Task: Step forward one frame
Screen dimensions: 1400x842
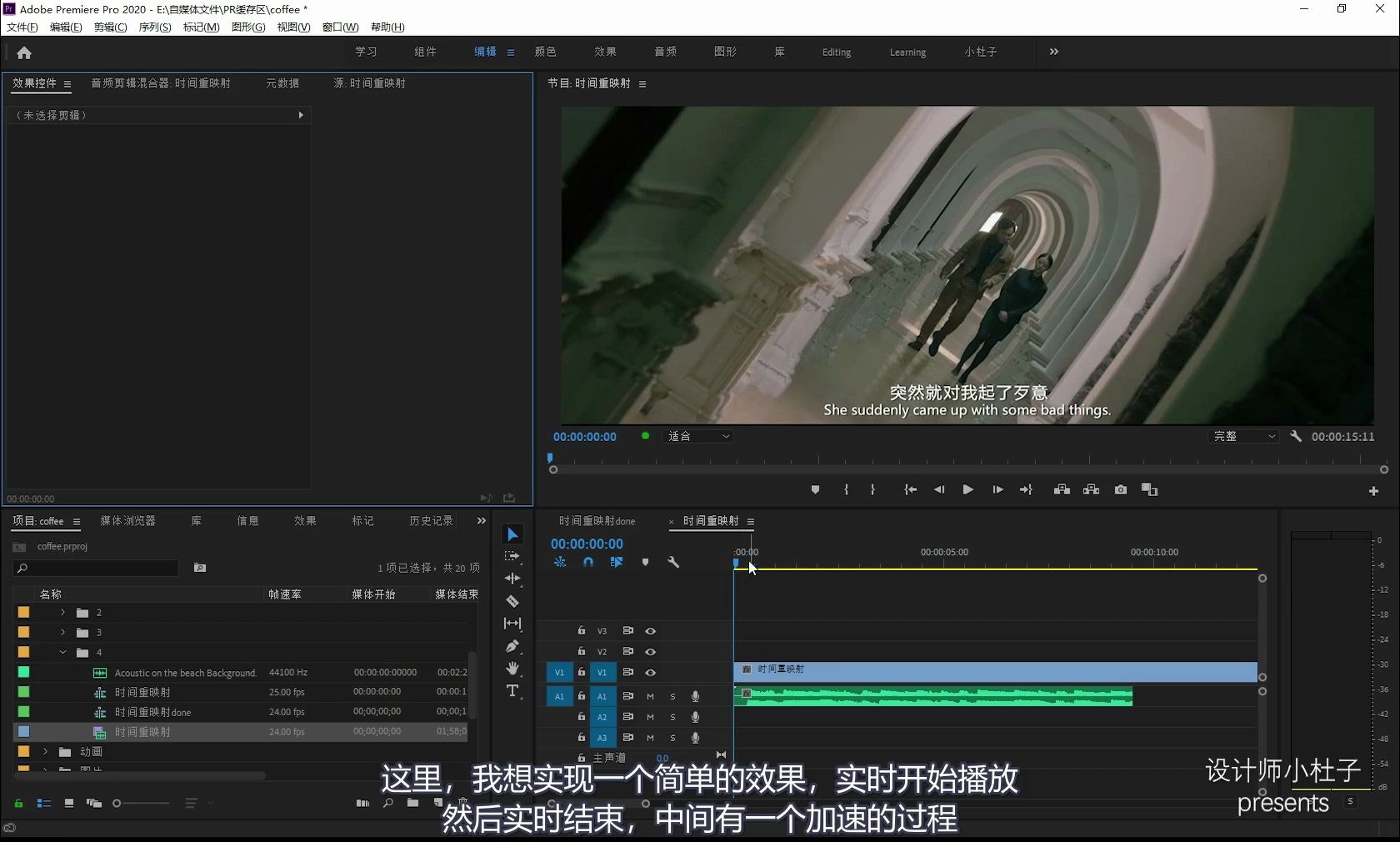Action: (997, 490)
